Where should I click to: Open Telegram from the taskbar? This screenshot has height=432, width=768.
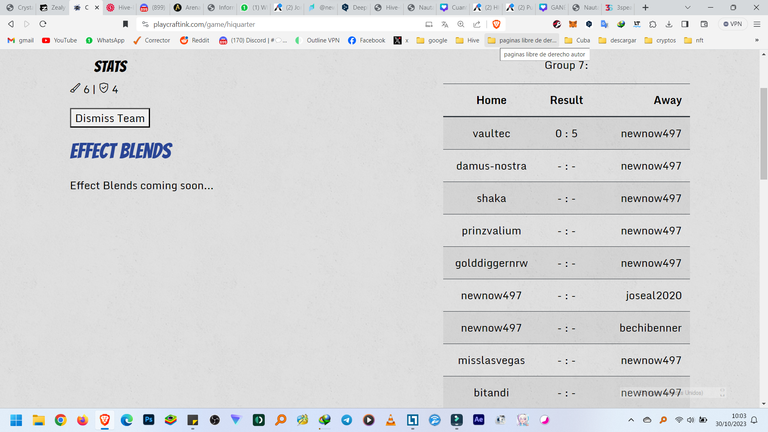(x=346, y=420)
